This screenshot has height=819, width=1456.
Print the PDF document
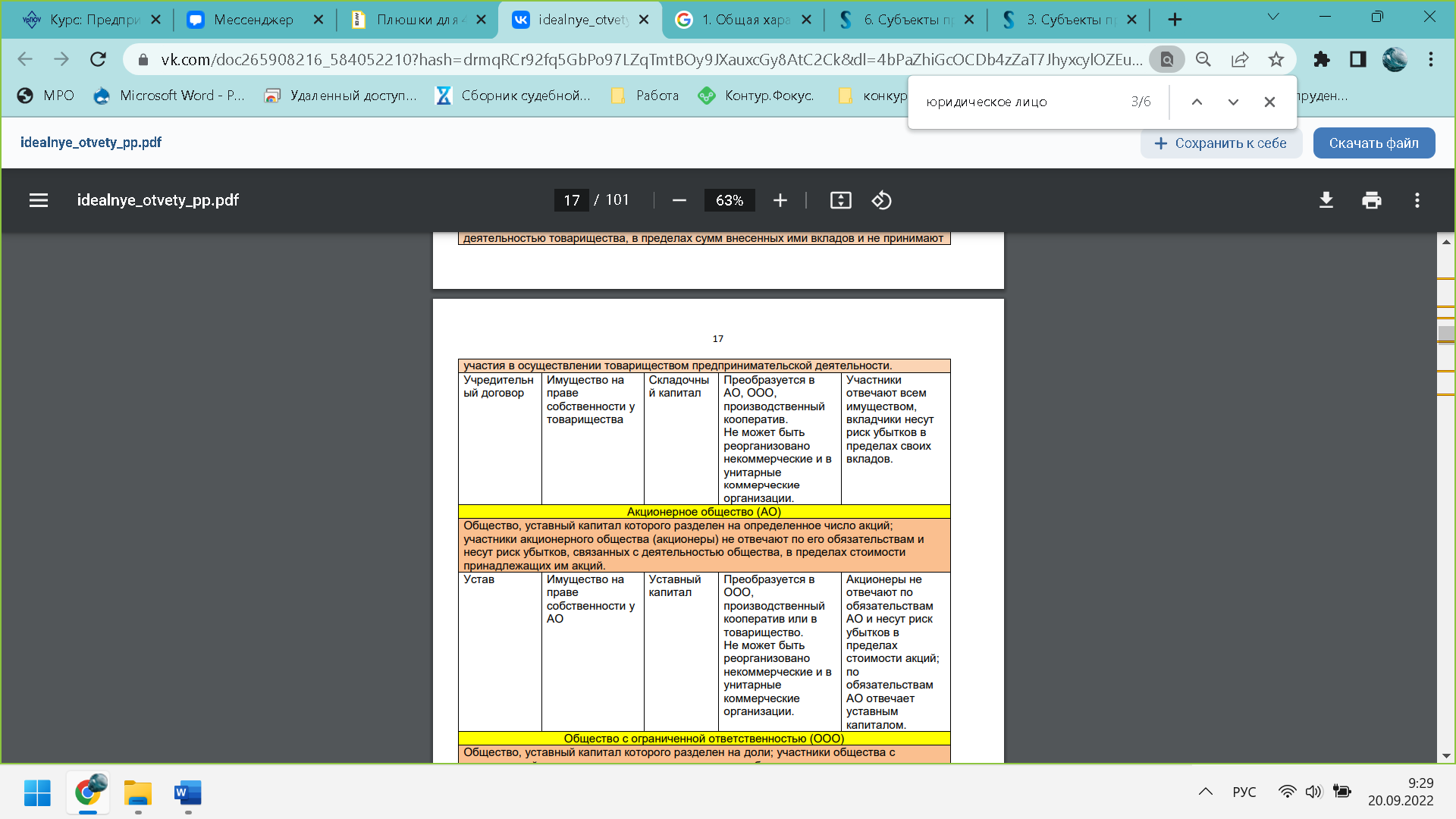coord(1371,200)
